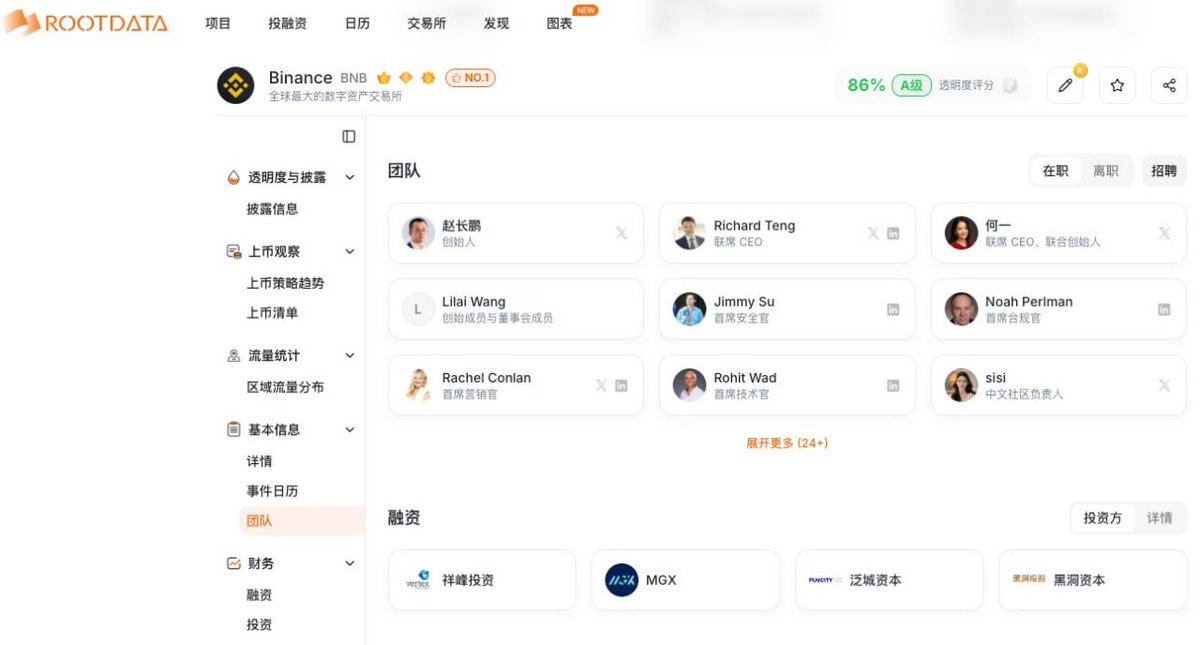Open 投资 in the sidebar
The width and height of the screenshot is (1200, 645).
click(259, 625)
